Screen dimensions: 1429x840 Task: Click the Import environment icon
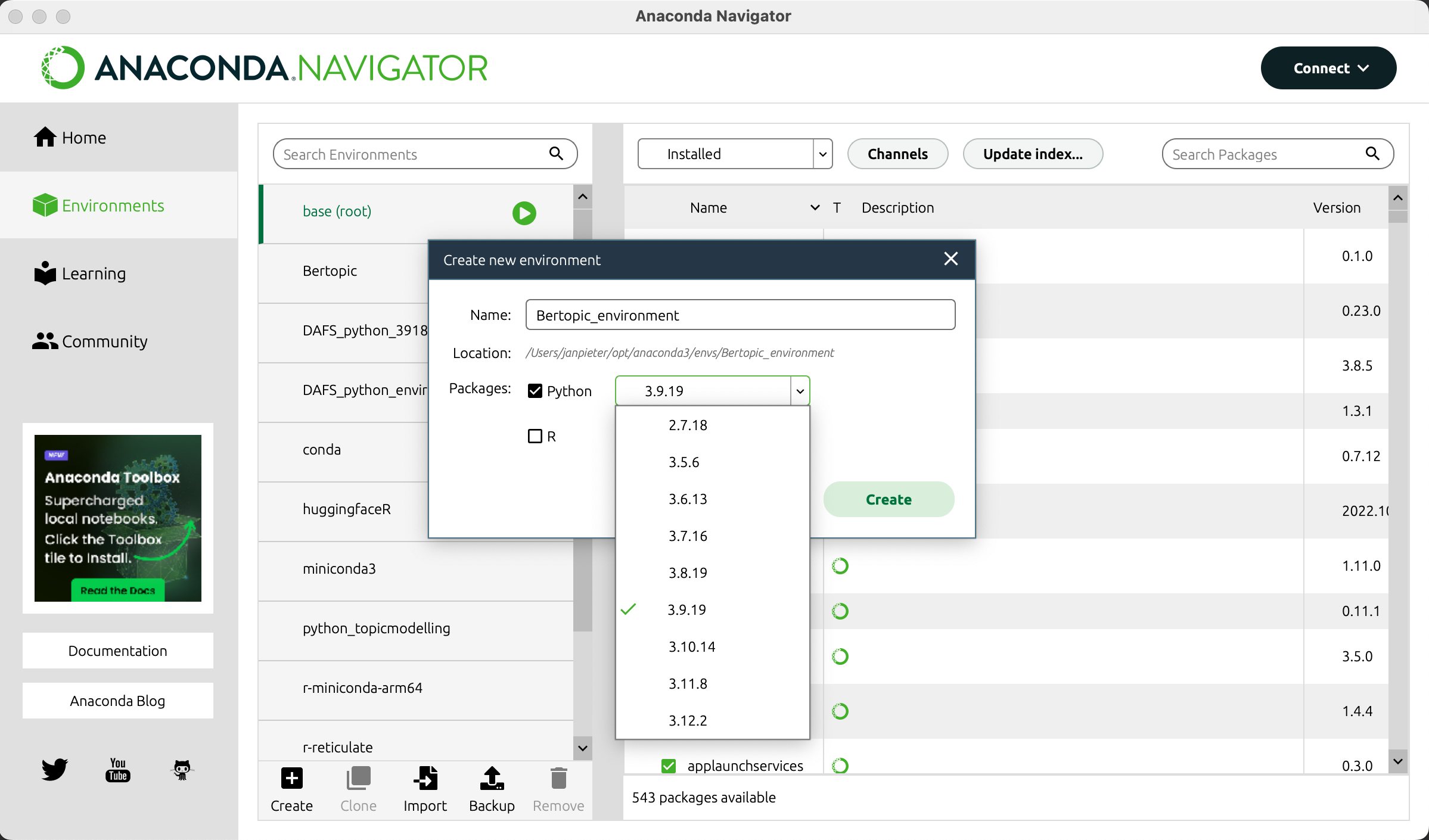click(425, 779)
